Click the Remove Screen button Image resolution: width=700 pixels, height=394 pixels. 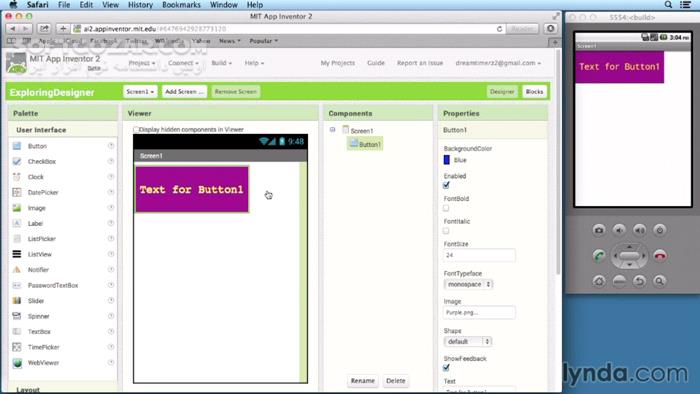(236, 91)
